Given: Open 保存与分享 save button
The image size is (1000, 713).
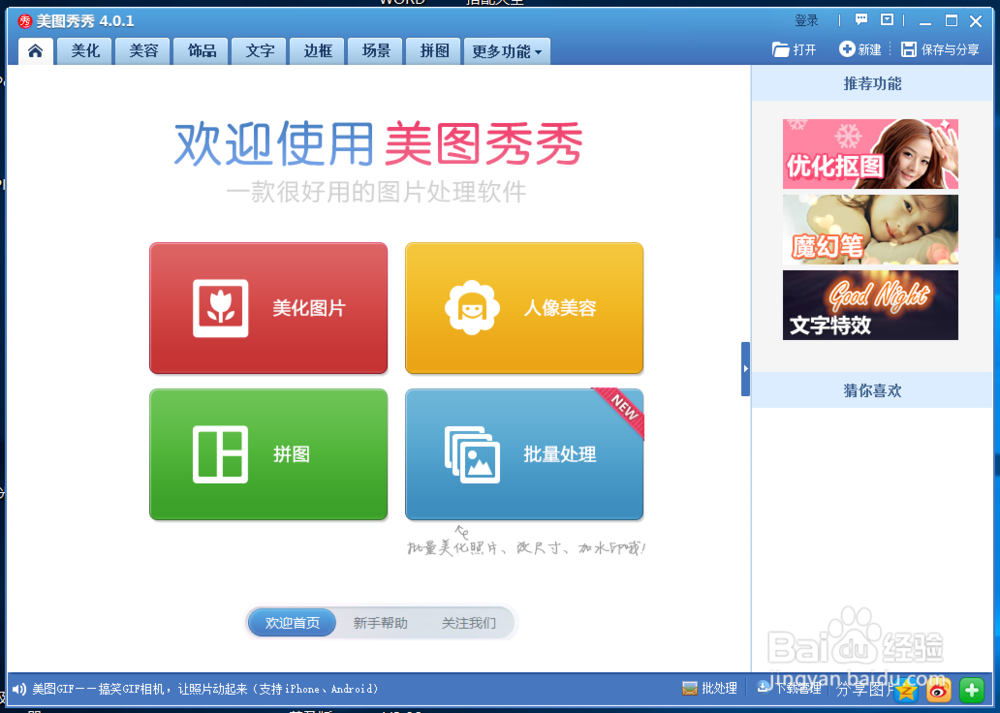Looking at the screenshot, I should [x=940, y=50].
